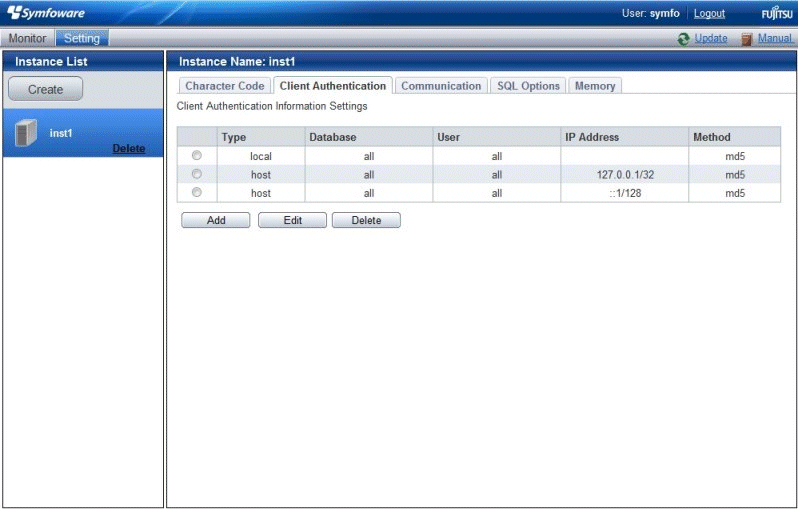798x509 pixels.
Task: Open the Character Code tab
Action: click(224, 86)
